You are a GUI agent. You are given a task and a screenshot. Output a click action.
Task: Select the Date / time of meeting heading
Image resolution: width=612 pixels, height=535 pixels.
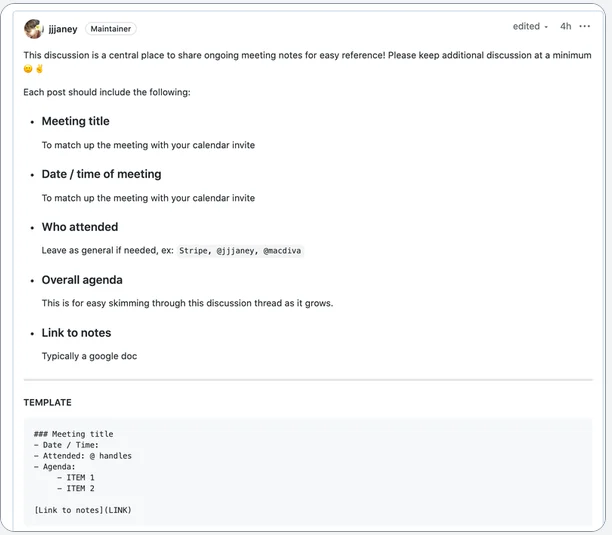coord(101,174)
